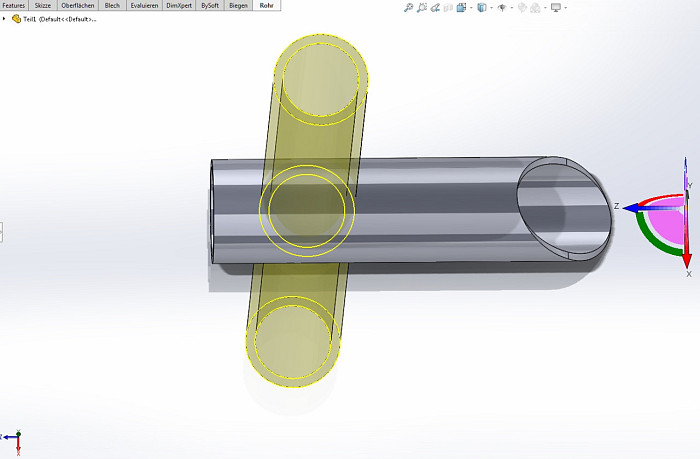Viewport: 700px width, 459px height.
Task: Open the Oberflächen tab
Action: [78, 5]
